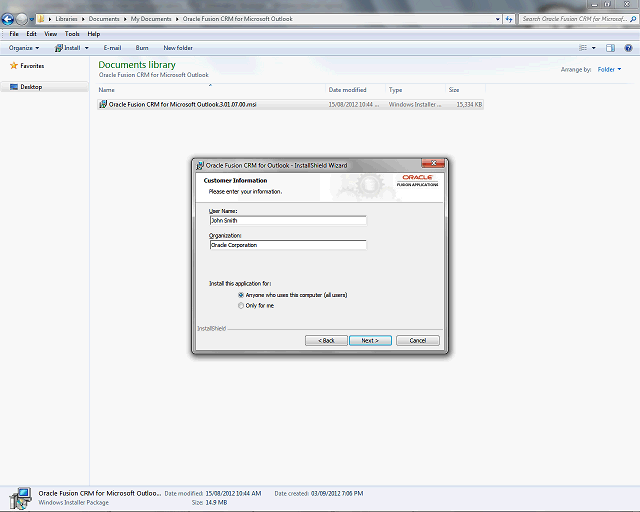Click the folder icon in address bar
Image resolution: width=640 pixels, height=512 pixels.
[41, 19]
